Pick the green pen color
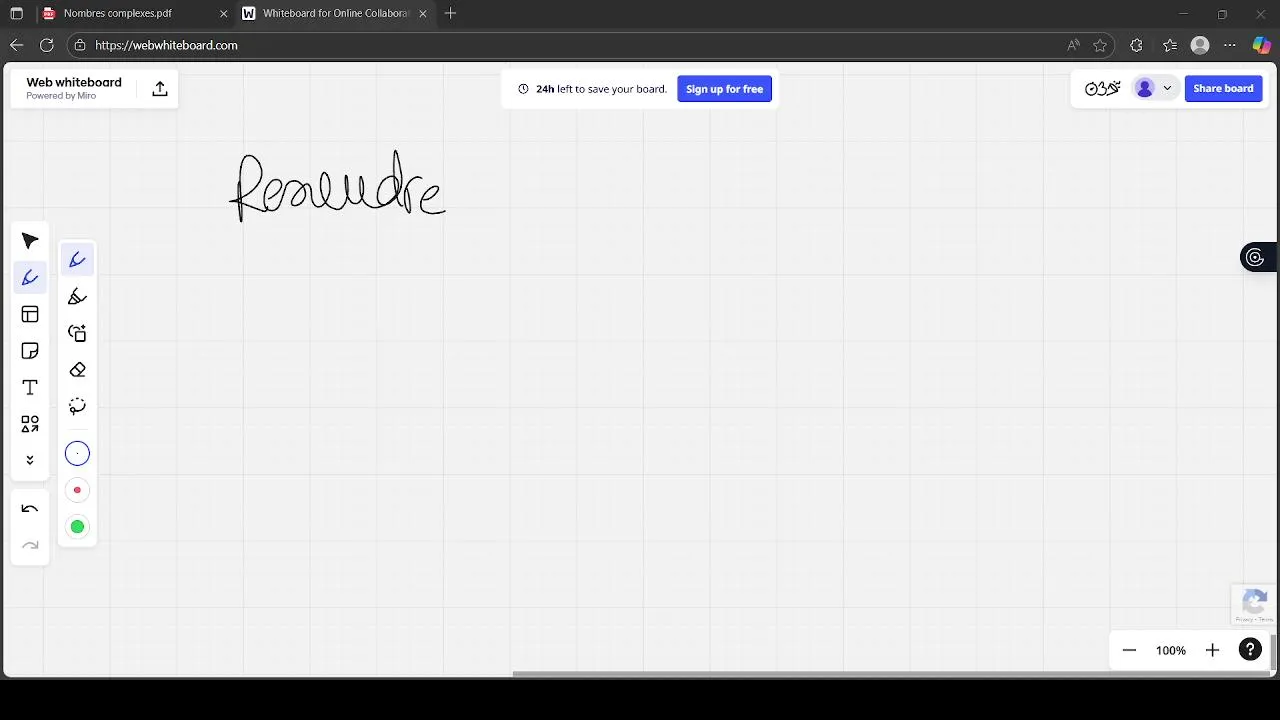Viewport: 1280px width, 720px height. tap(77, 527)
